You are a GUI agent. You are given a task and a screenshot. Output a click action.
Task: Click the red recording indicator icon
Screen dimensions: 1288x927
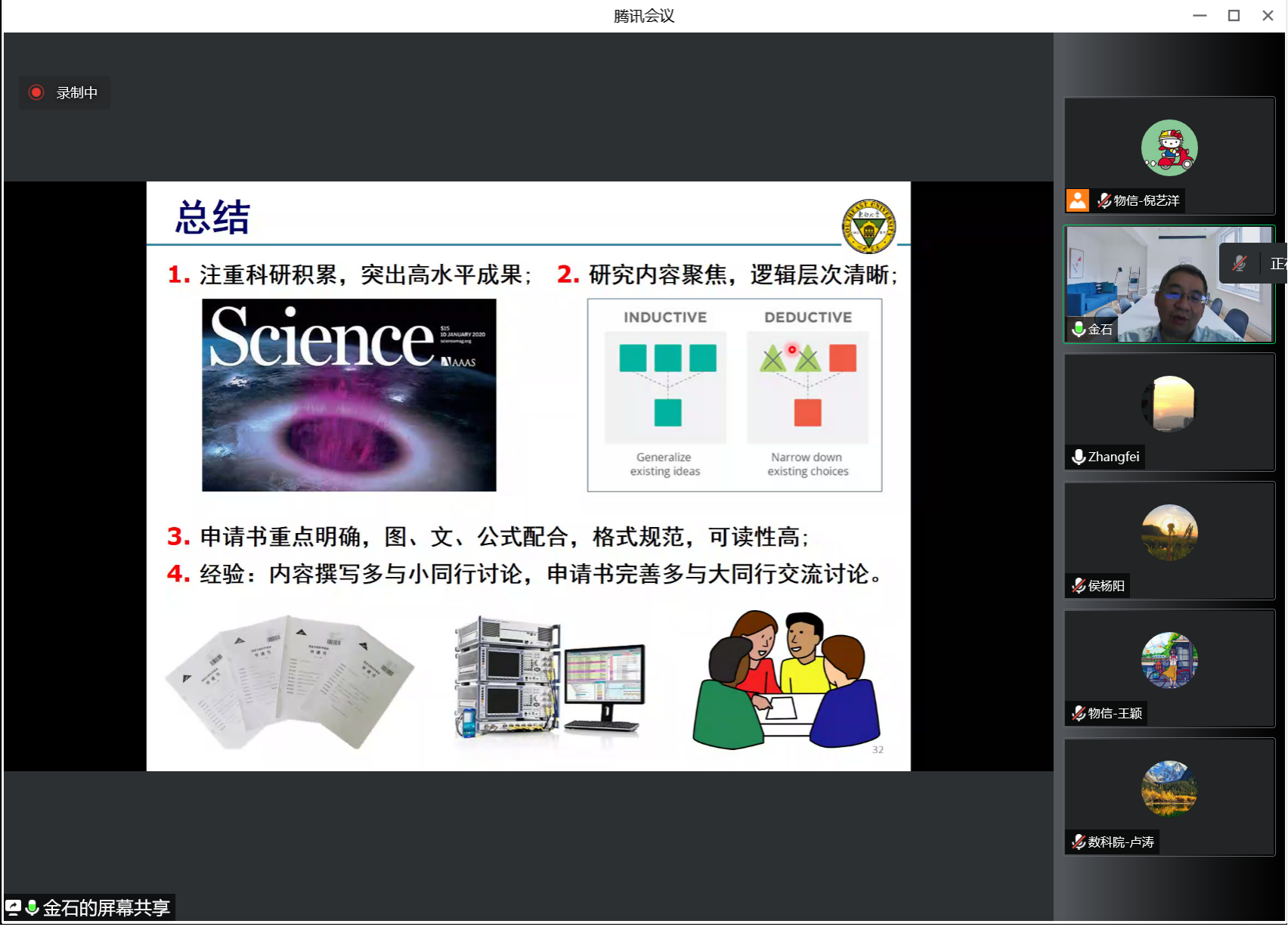pos(36,92)
